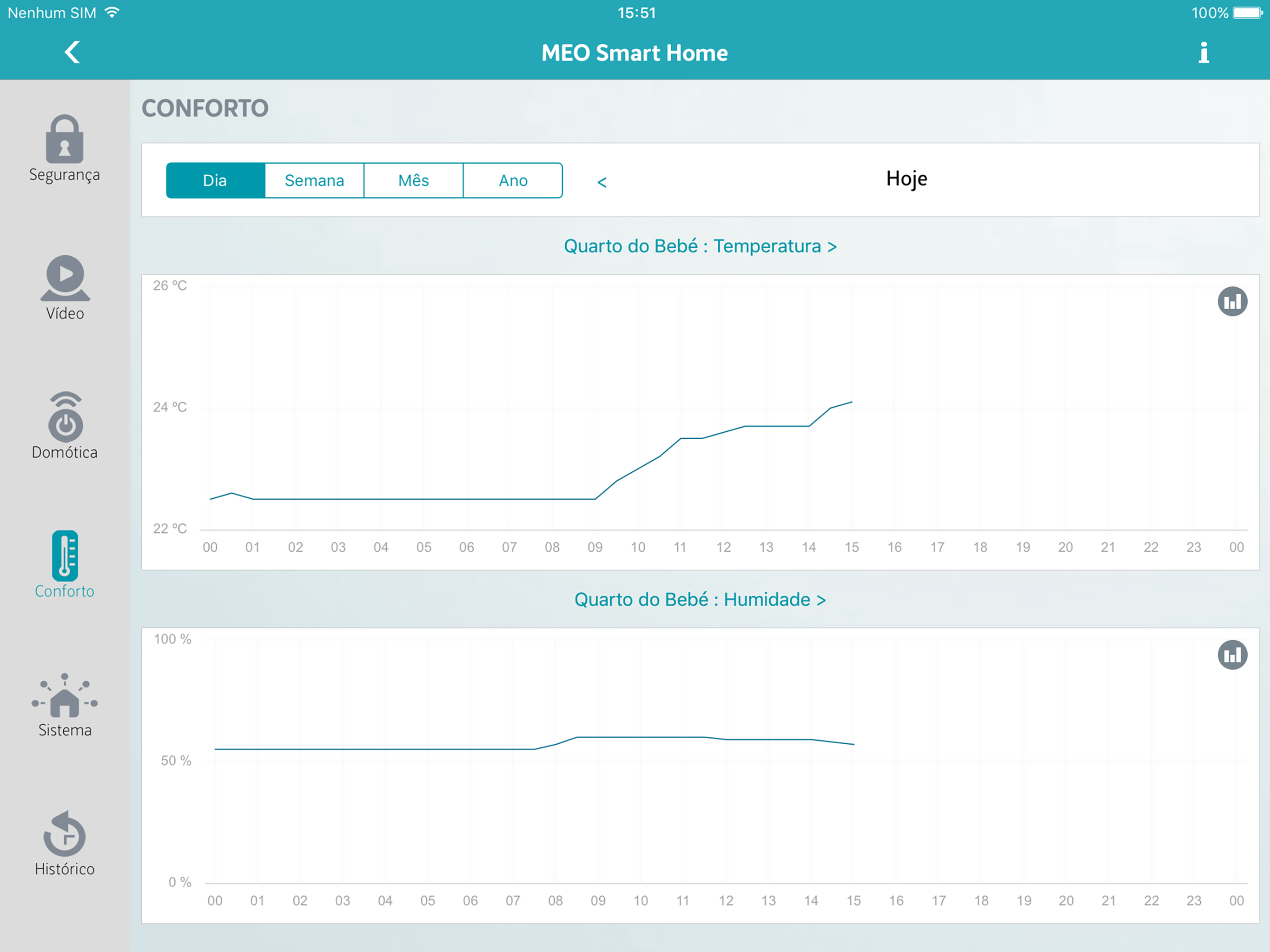The image size is (1270, 952).
Task: Tap the battery indicator in status bar
Action: pyautogui.click(x=1248, y=13)
